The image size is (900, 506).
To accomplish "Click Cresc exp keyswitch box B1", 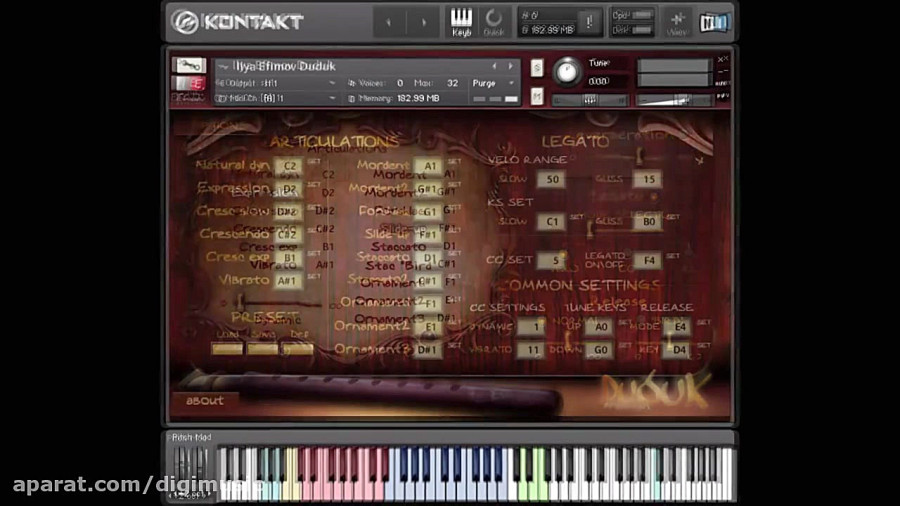I will click(x=289, y=258).
